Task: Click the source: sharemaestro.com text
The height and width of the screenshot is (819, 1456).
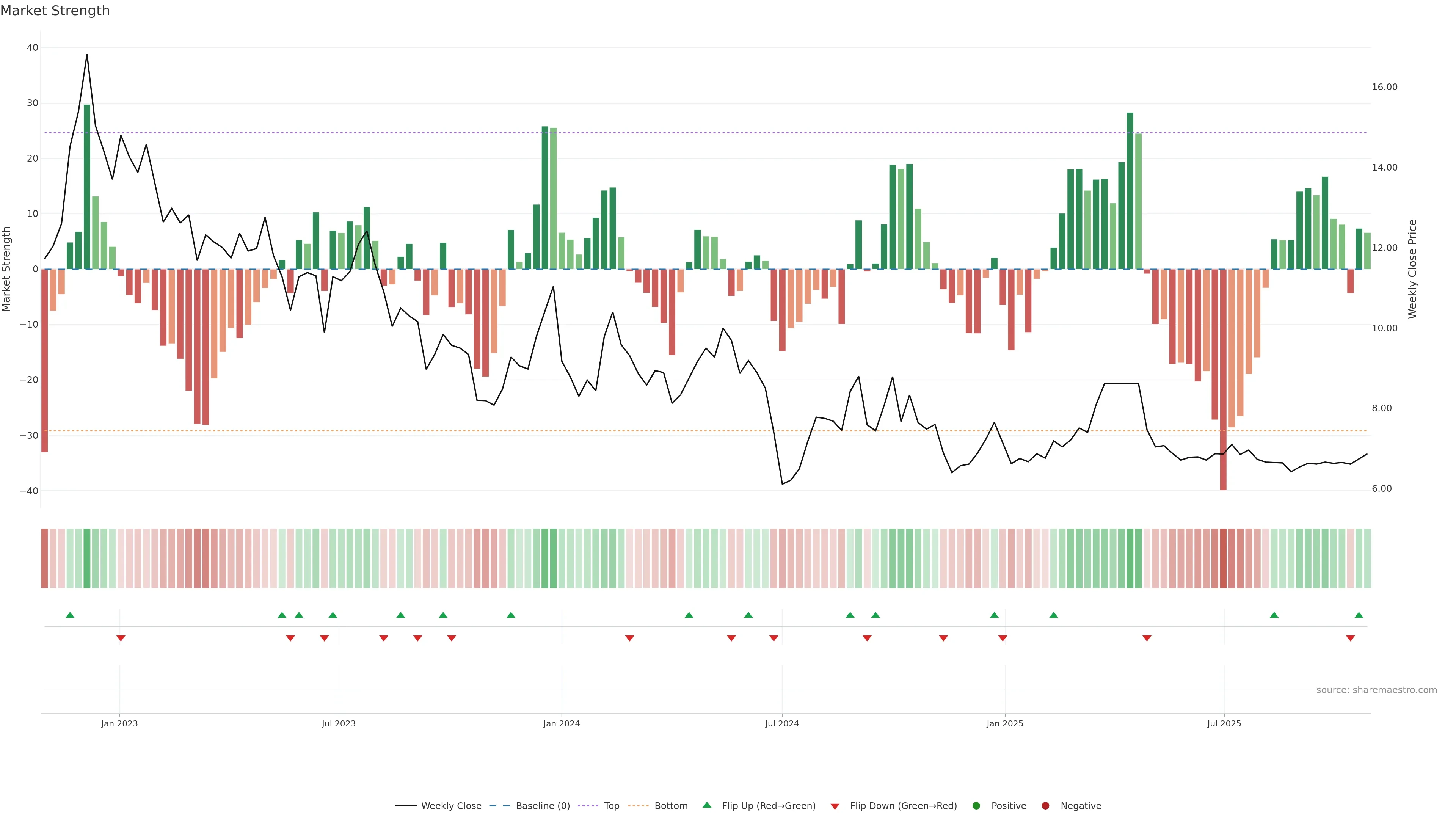Action: pyautogui.click(x=1376, y=690)
